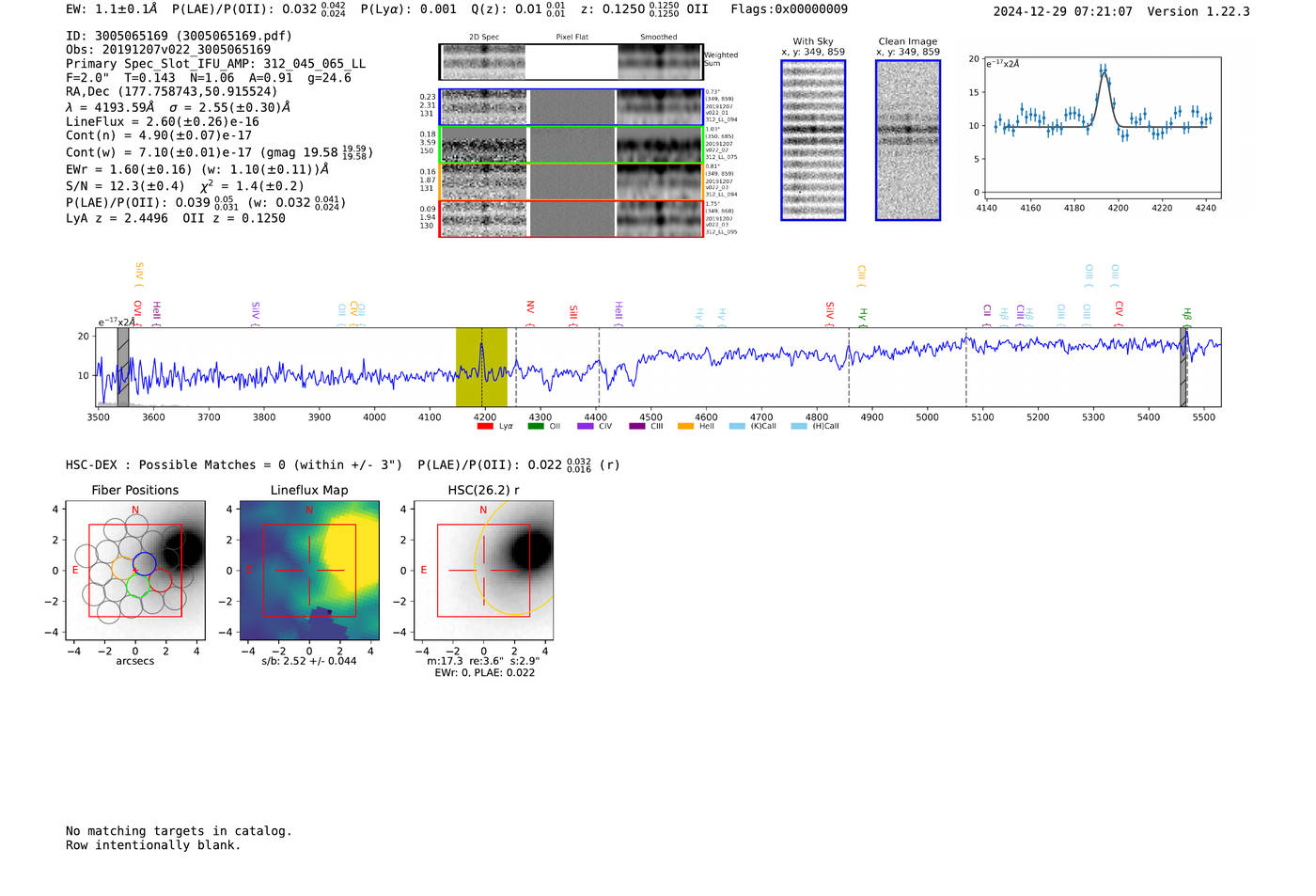Click the "No matching targets in catalog." text
The image size is (1316, 896).
[179, 831]
